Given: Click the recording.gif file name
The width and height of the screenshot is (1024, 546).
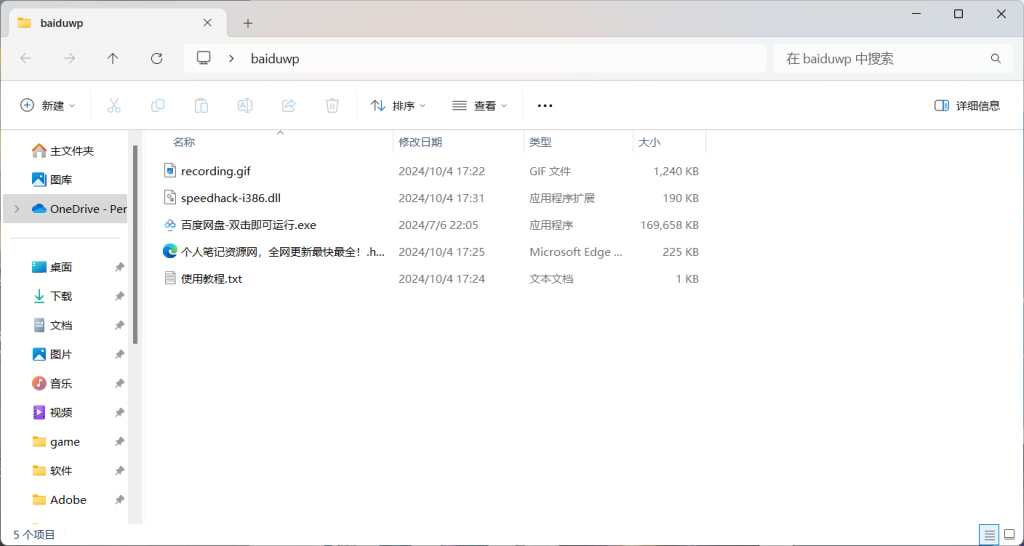Looking at the screenshot, I should click(216, 171).
